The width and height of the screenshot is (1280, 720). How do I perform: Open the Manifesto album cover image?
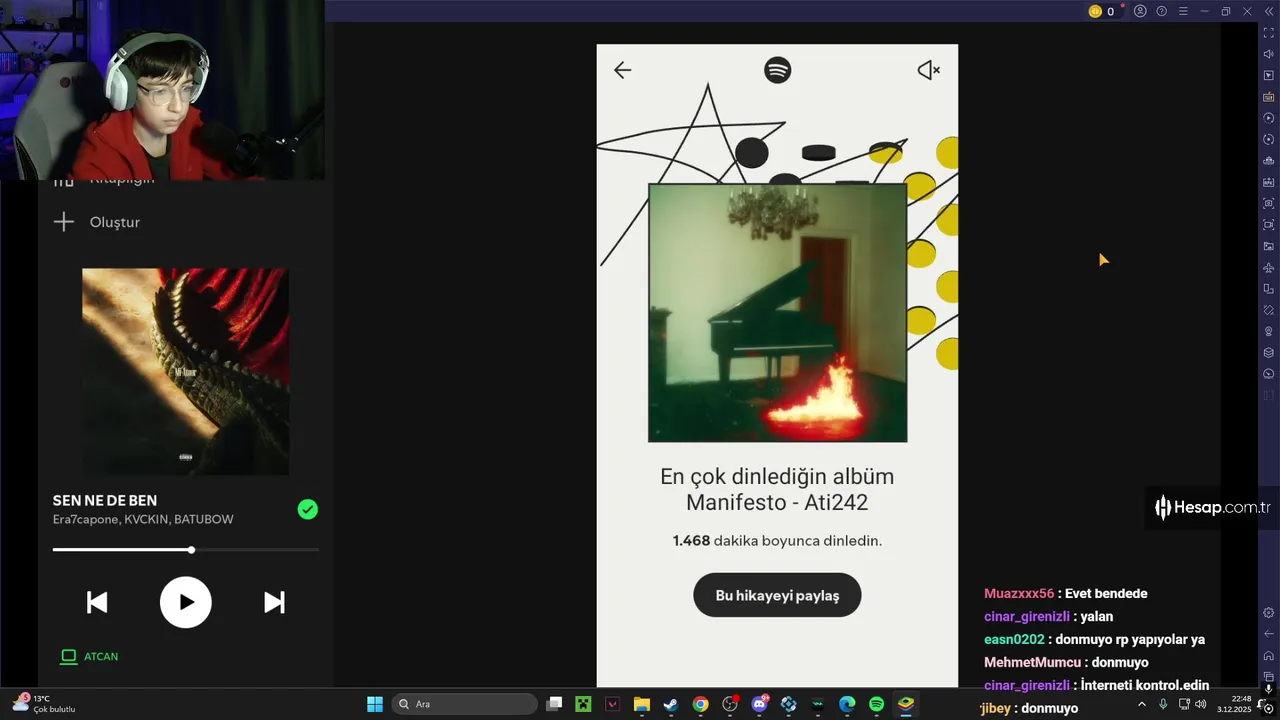(777, 312)
